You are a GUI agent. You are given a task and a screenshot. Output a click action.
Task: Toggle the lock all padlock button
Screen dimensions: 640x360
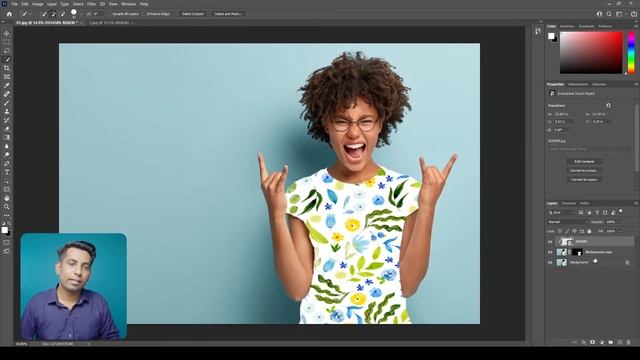tap(589, 231)
